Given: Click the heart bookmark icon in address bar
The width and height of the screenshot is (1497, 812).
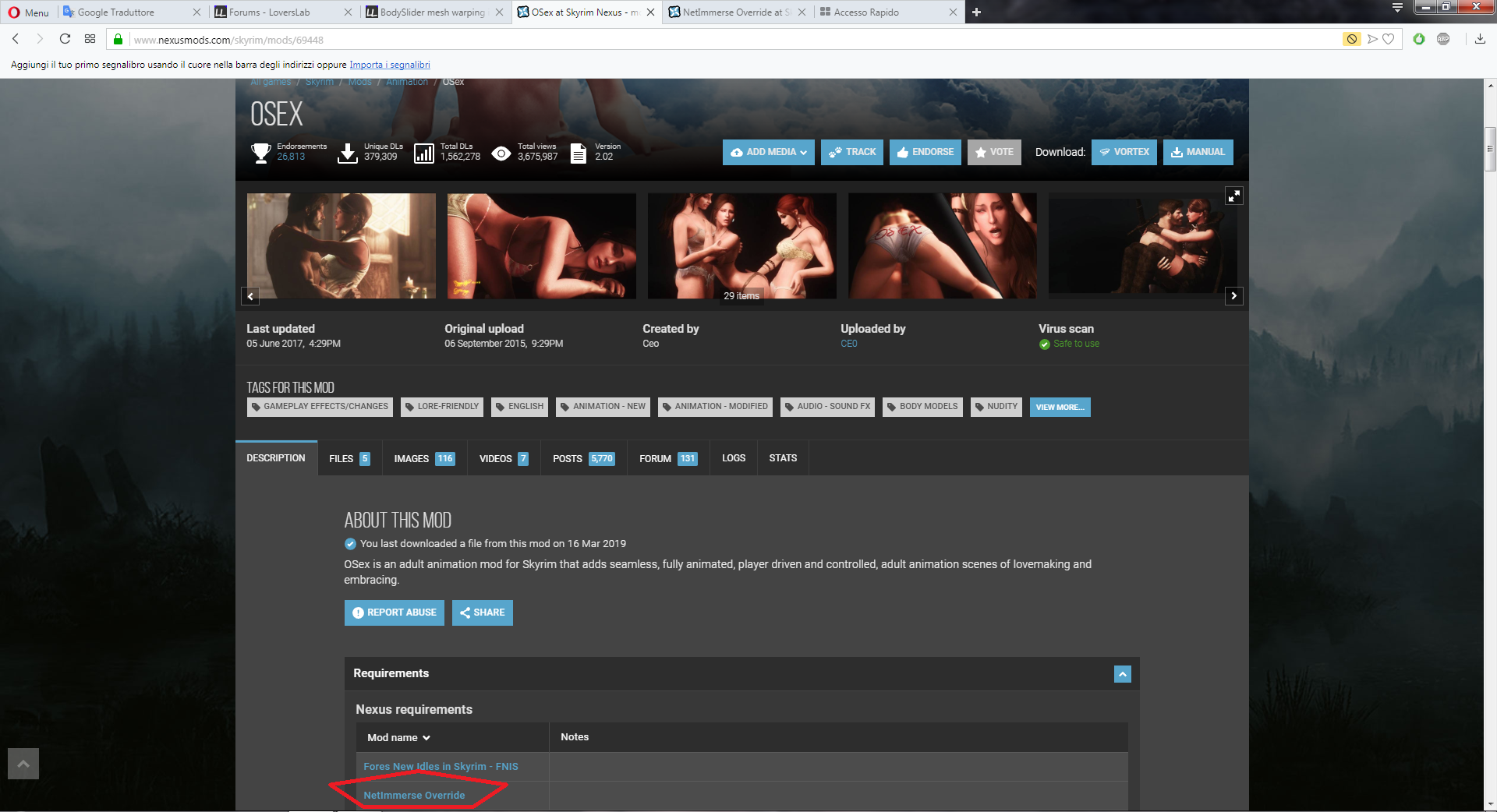Looking at the screenshot, I should pos(1388,39).
